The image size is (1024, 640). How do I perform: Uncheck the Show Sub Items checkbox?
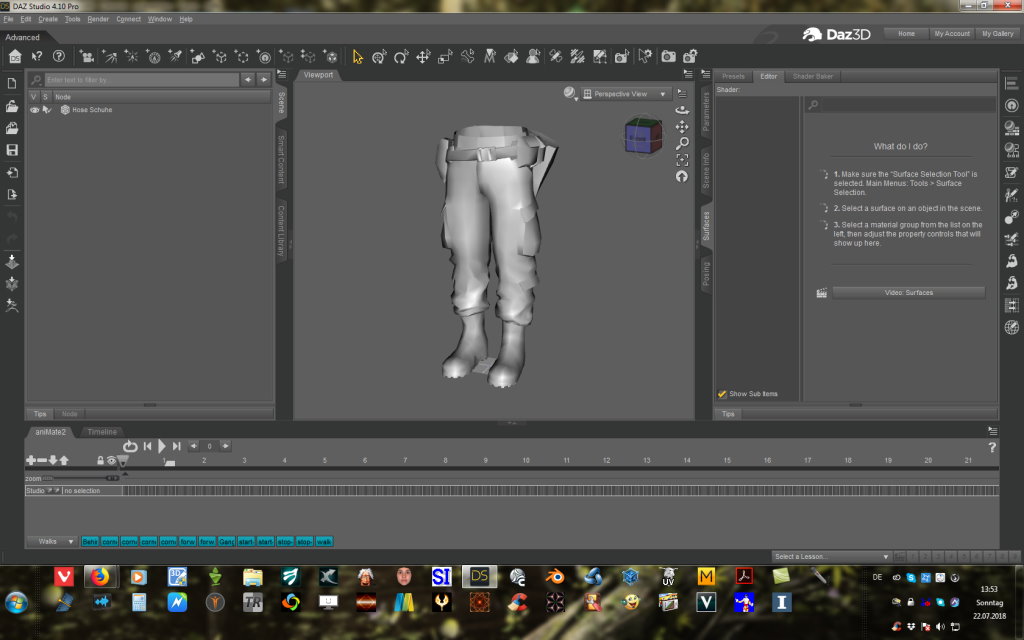(722, 394)
